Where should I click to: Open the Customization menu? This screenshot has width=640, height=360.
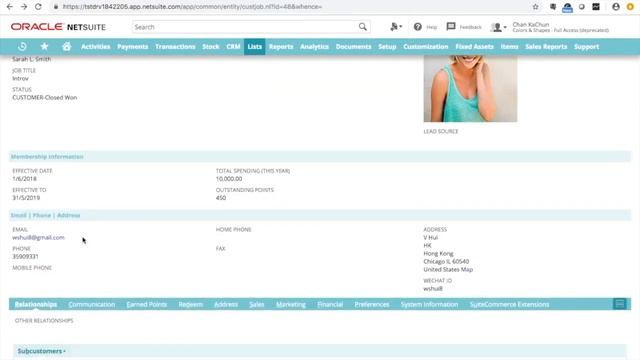point(426,47)
